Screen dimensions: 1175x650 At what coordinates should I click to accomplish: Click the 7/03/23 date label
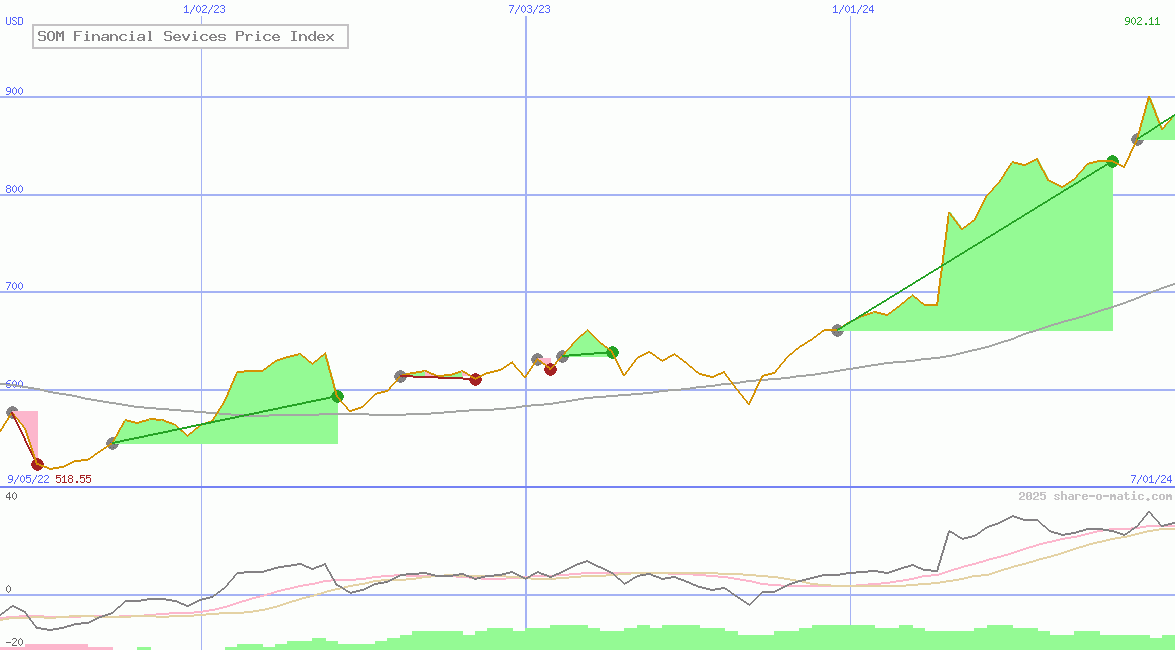pyautogui.click(x=529, y=9)
